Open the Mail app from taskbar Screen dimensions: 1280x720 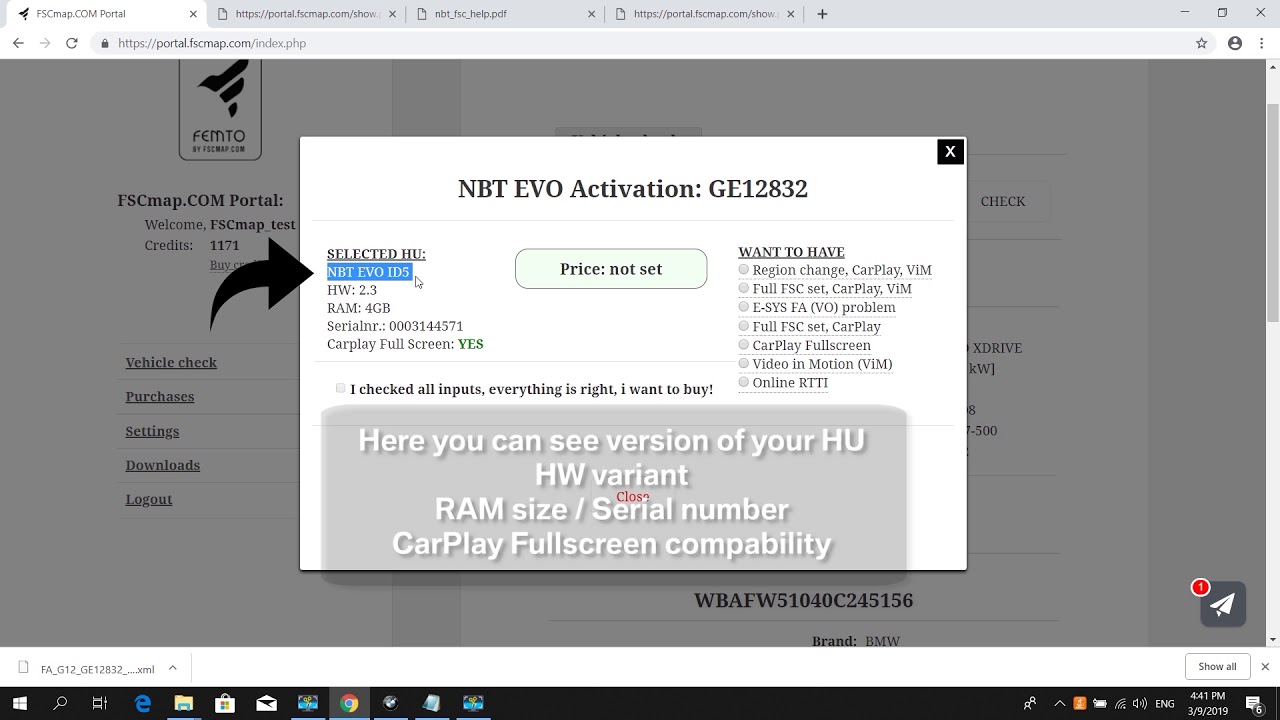click(266, 703)
